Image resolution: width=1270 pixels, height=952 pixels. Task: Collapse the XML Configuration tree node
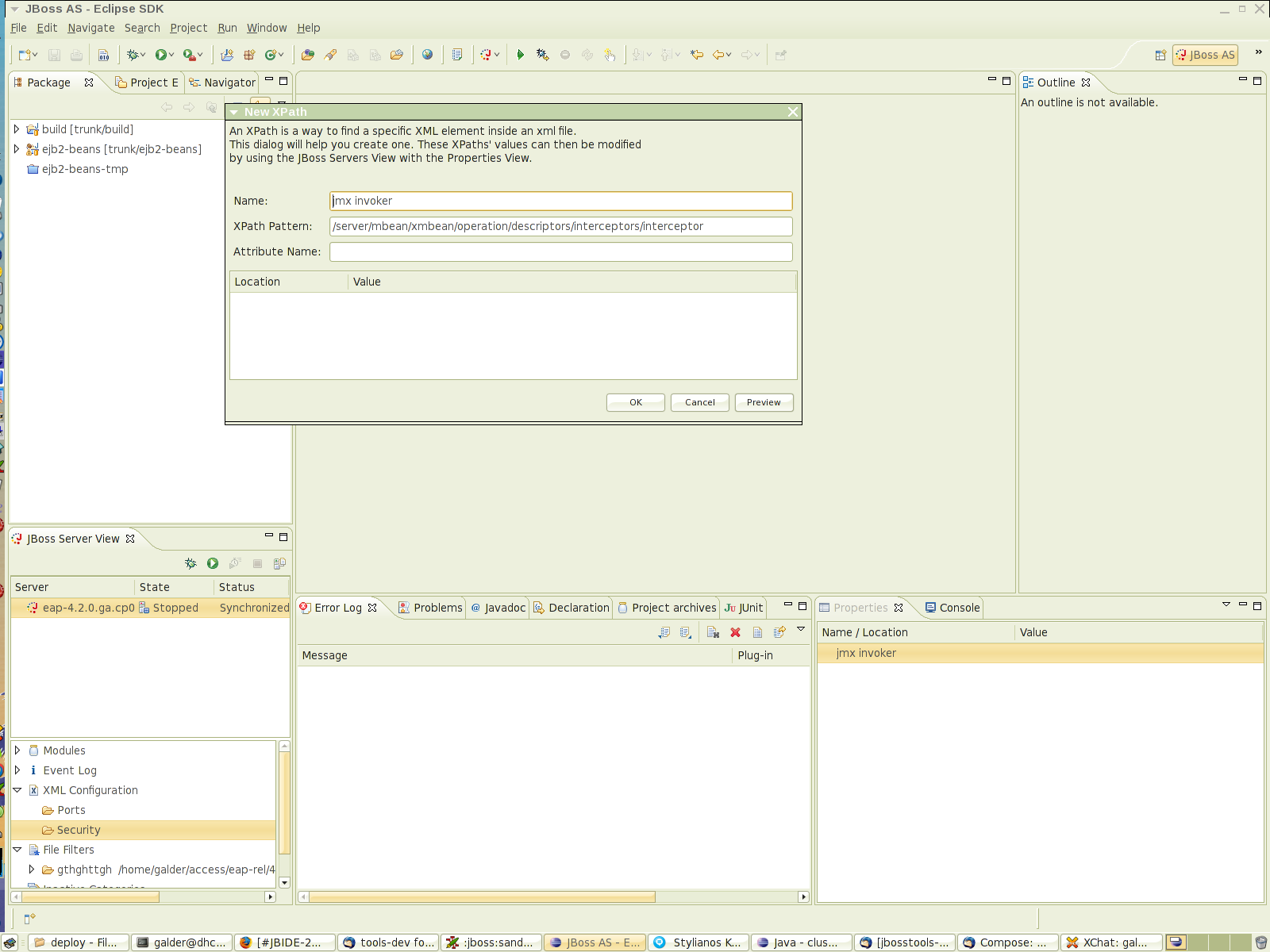tap(17, 790)
